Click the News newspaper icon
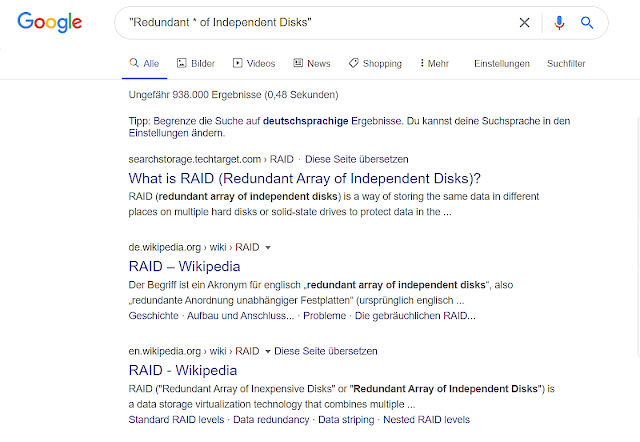This screenshot has height=442, width=640. 298,63
